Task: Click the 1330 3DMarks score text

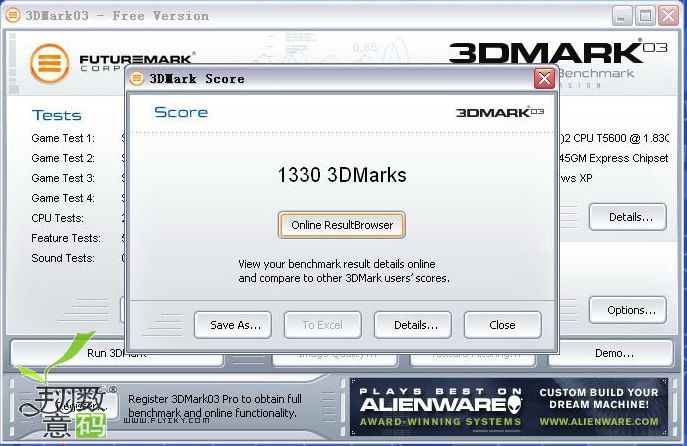Action: pos(342,175)
